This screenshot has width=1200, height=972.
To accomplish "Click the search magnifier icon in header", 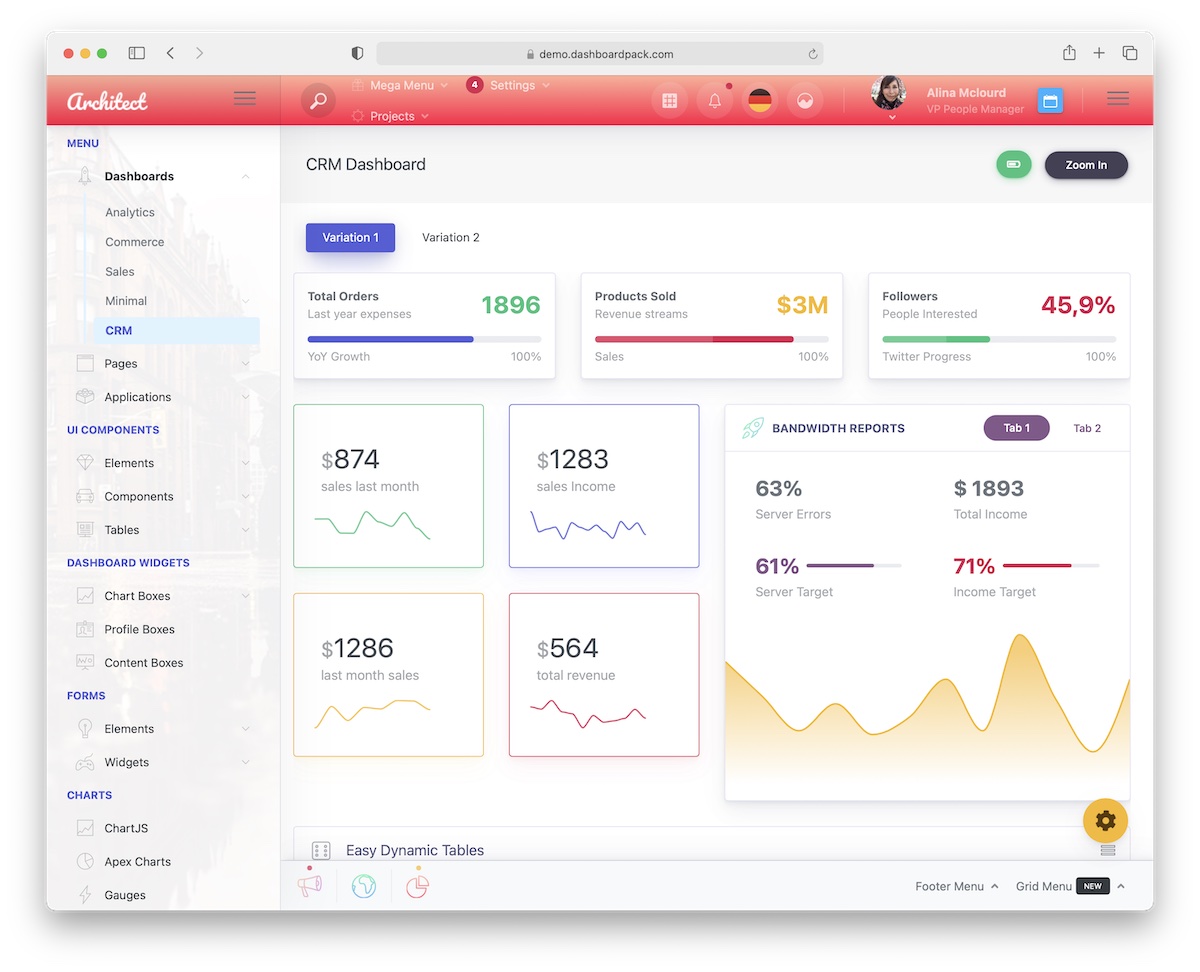I will tap(319, 100).
